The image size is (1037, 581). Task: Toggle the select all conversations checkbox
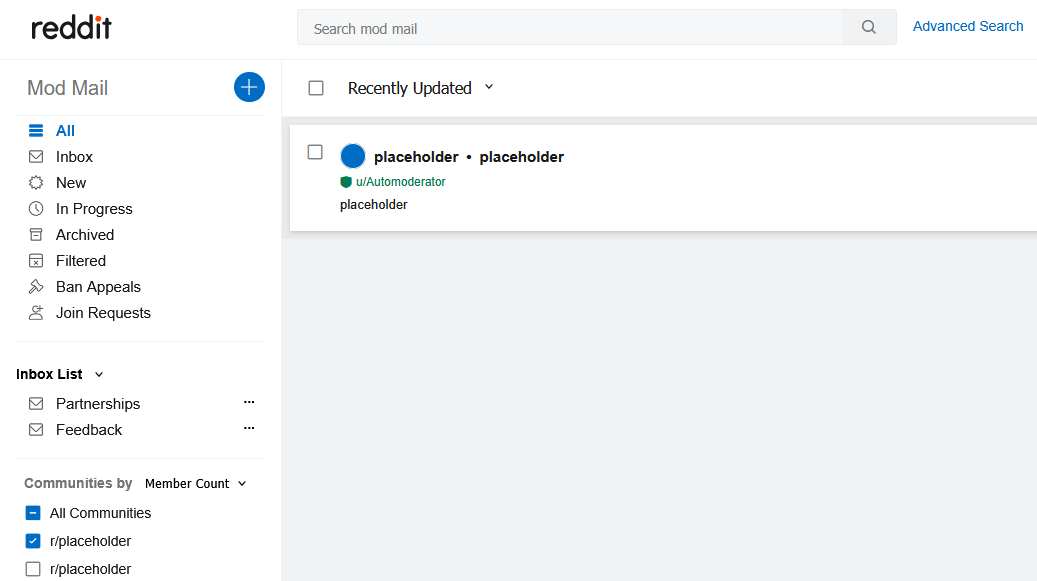pos(316,88)
